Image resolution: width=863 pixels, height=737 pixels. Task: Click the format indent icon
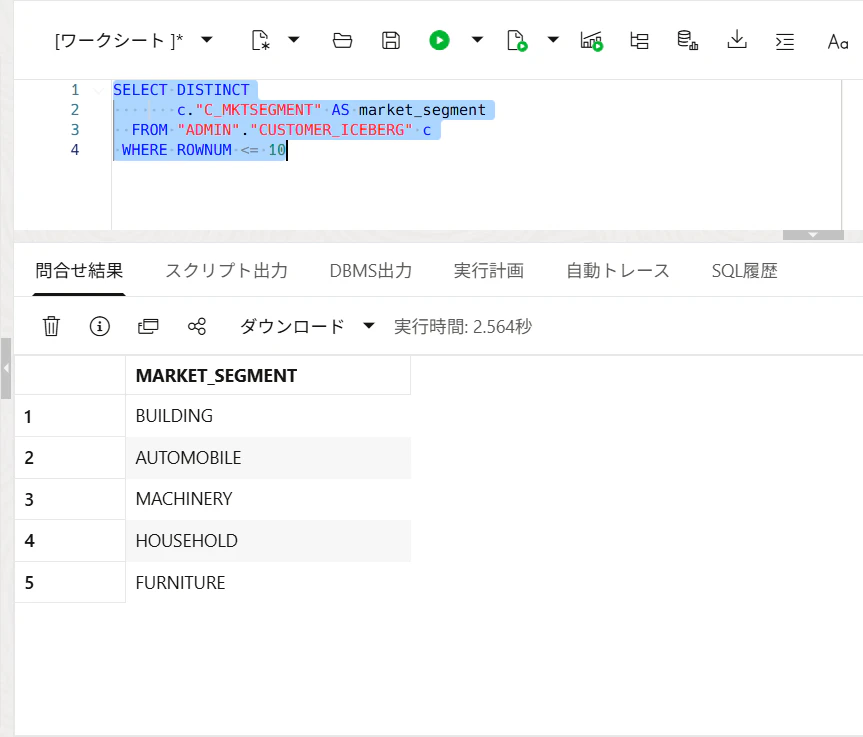(784, 41)
